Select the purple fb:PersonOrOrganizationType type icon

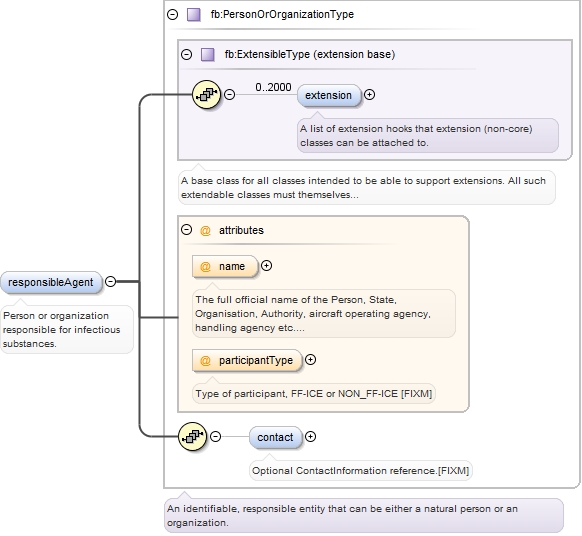193,14
